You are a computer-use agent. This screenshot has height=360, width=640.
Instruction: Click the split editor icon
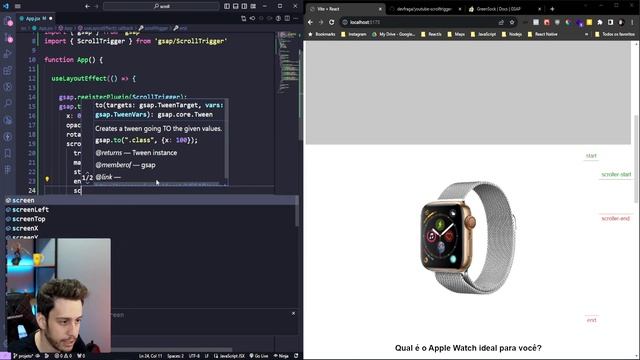(287, 18)
